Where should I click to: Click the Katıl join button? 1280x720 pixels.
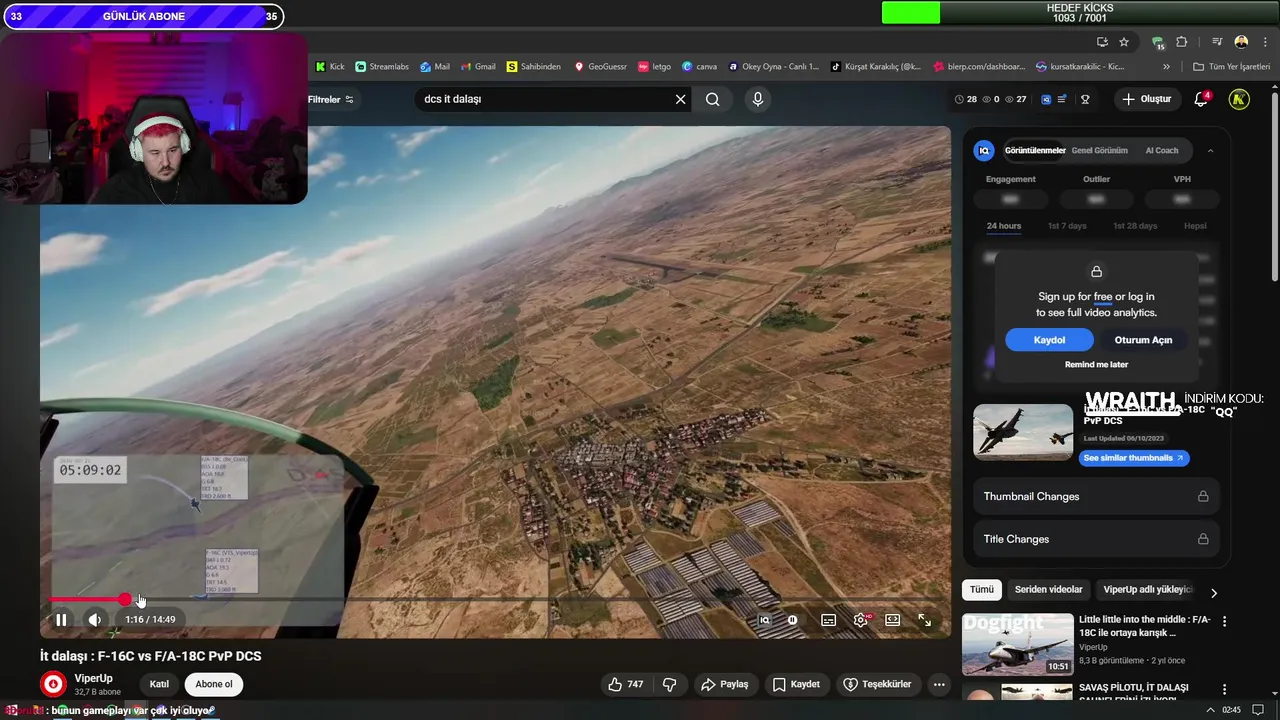click(x=159, y=684)
